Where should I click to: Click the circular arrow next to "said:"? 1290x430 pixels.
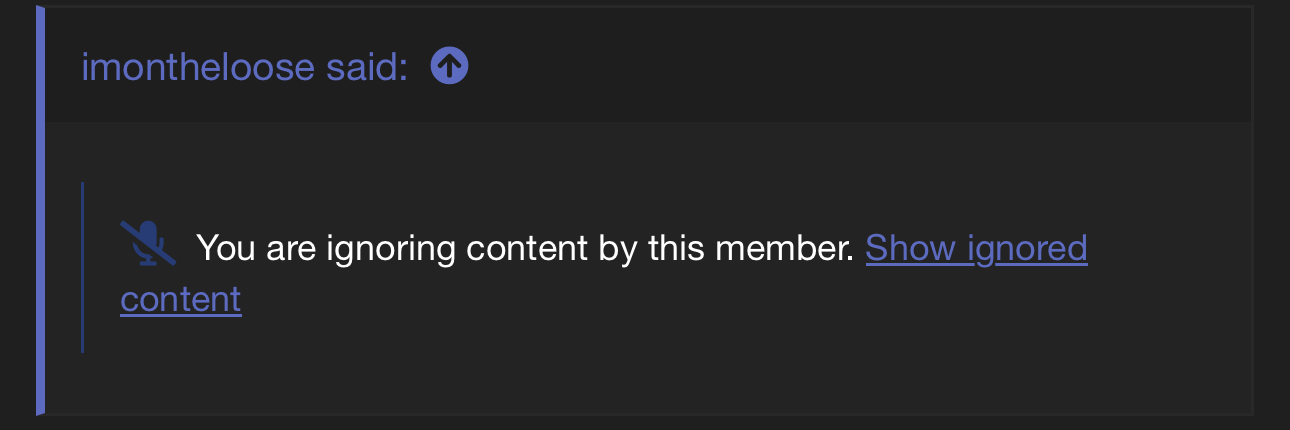point(449,67)
